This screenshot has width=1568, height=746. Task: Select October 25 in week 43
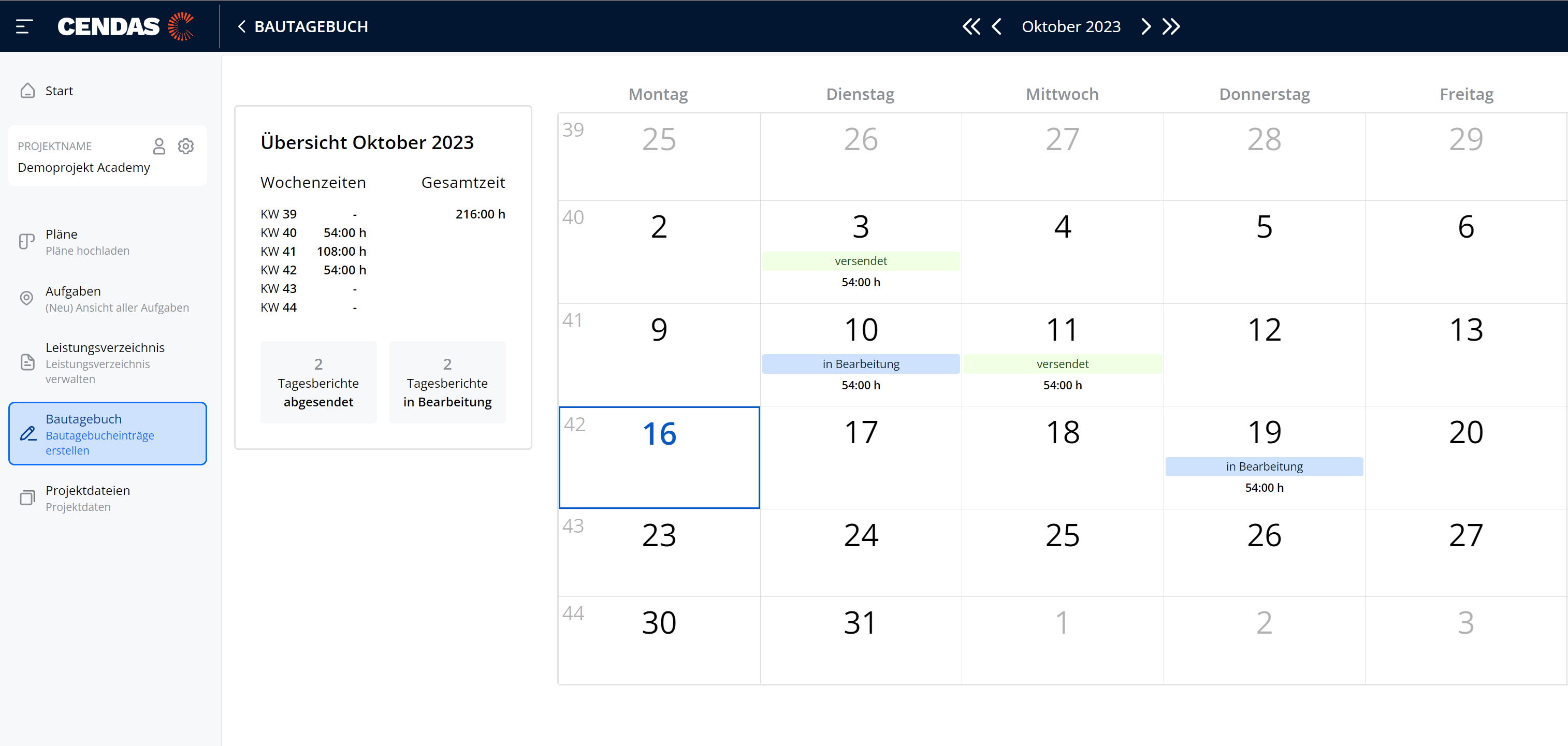tap(1062, 552)
